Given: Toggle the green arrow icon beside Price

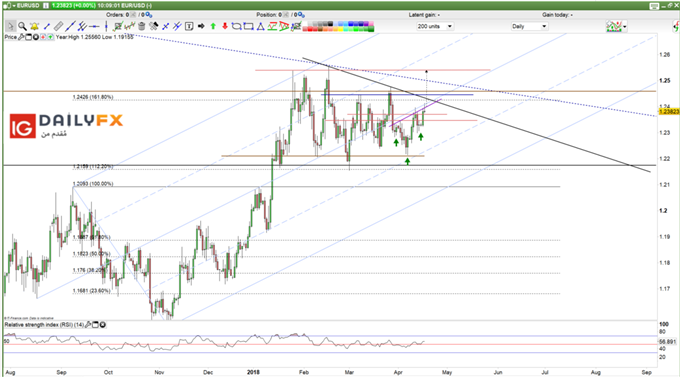Looking at the screenshot, I should pyautogui.click(x=50, y=37).
